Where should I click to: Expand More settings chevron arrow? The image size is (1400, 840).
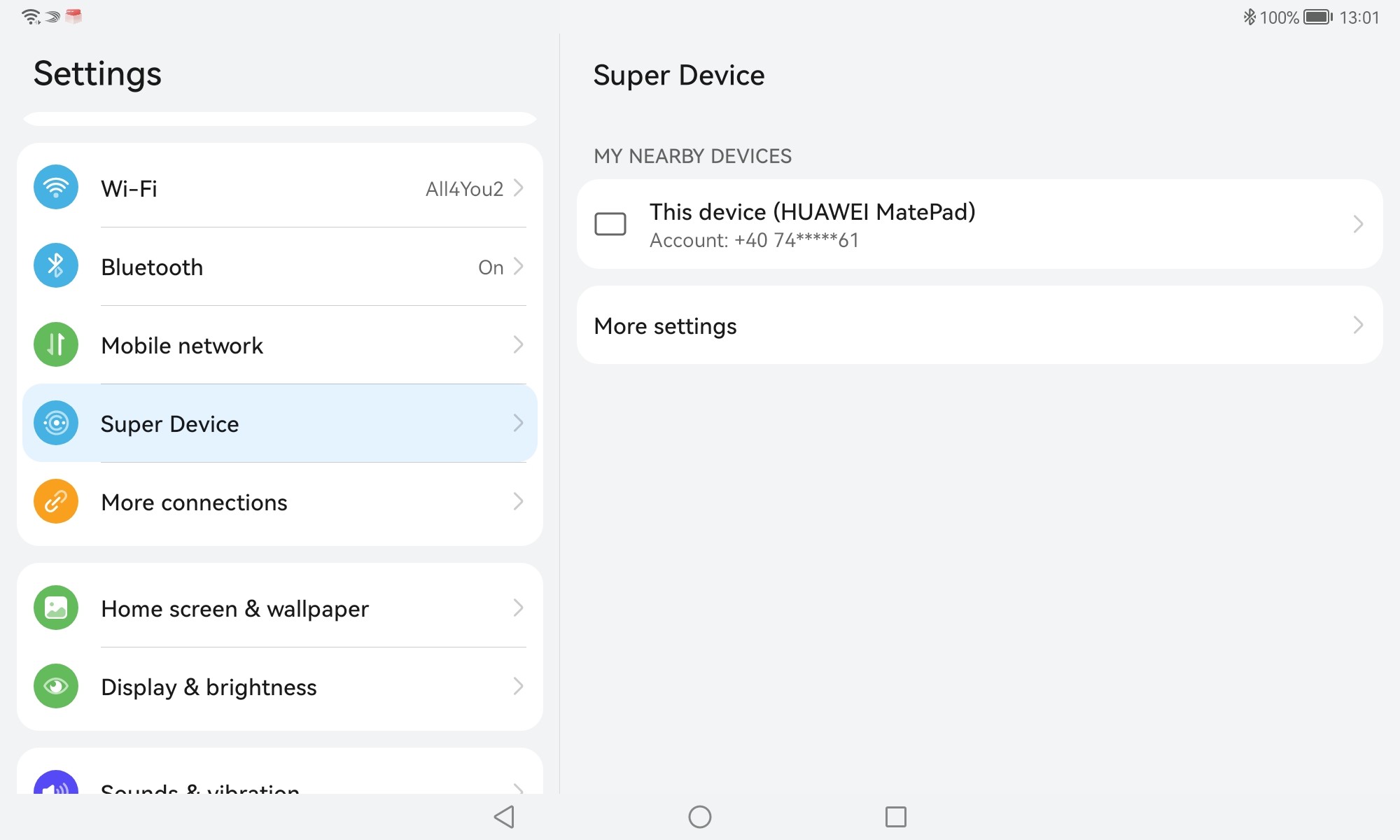point(1358,325)
